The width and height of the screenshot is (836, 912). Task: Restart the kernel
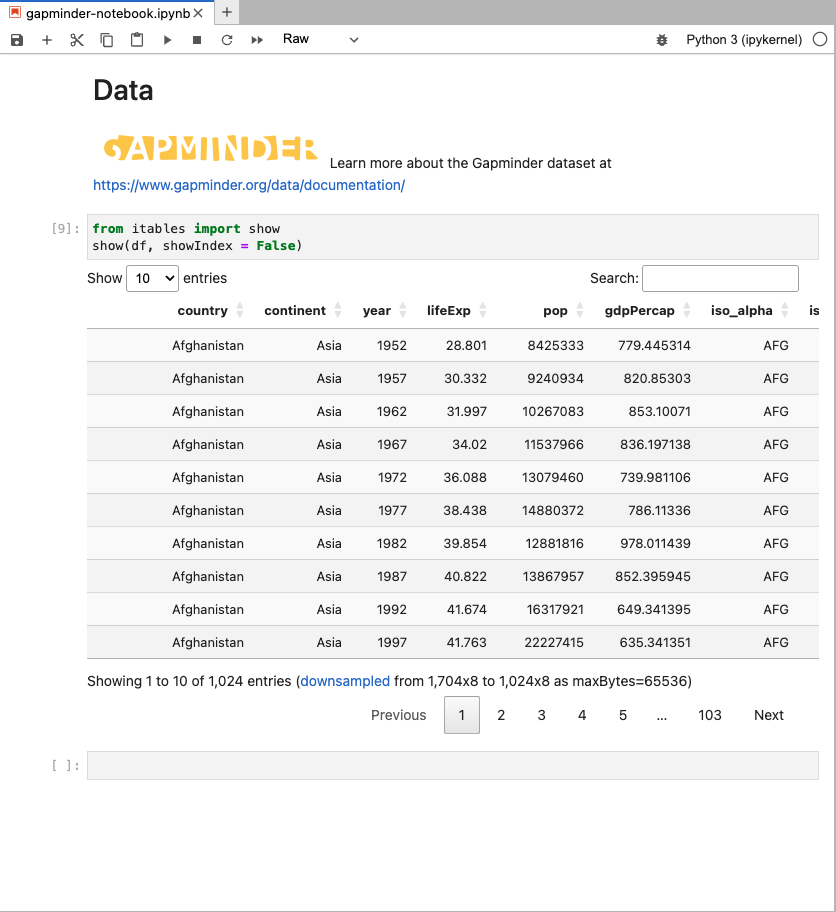[227, 40]
